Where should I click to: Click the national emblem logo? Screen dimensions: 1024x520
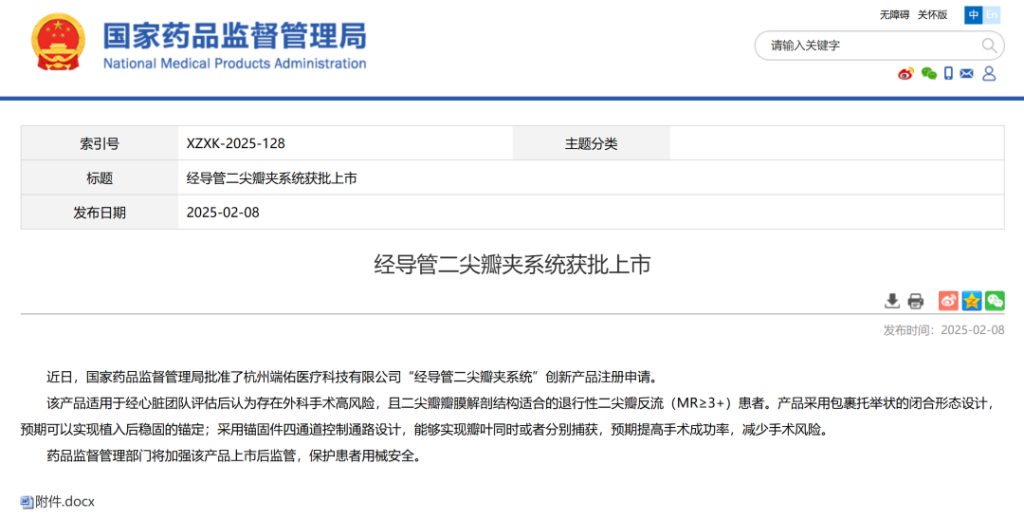click(x=58, y=41)
